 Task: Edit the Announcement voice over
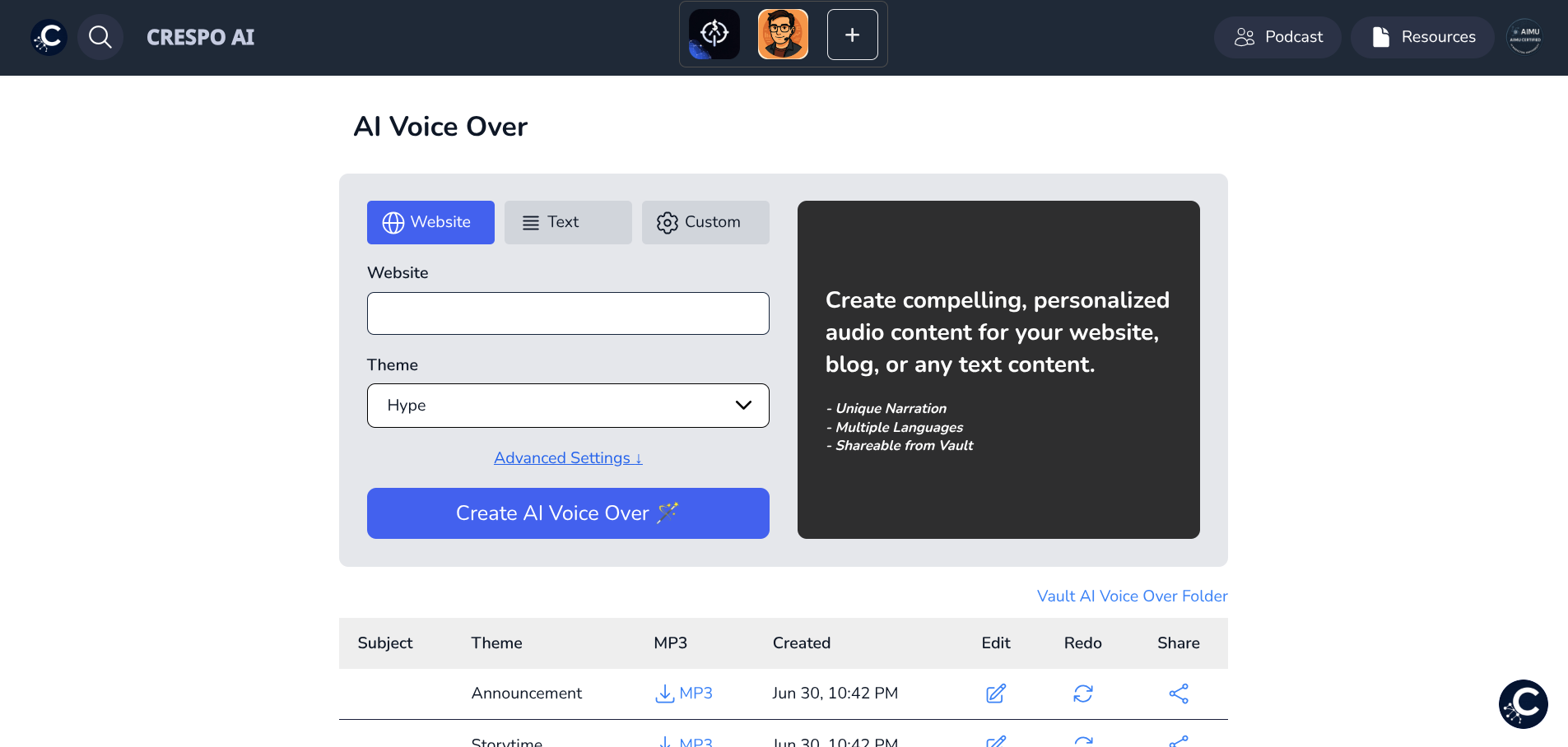(x=996, y=694)
